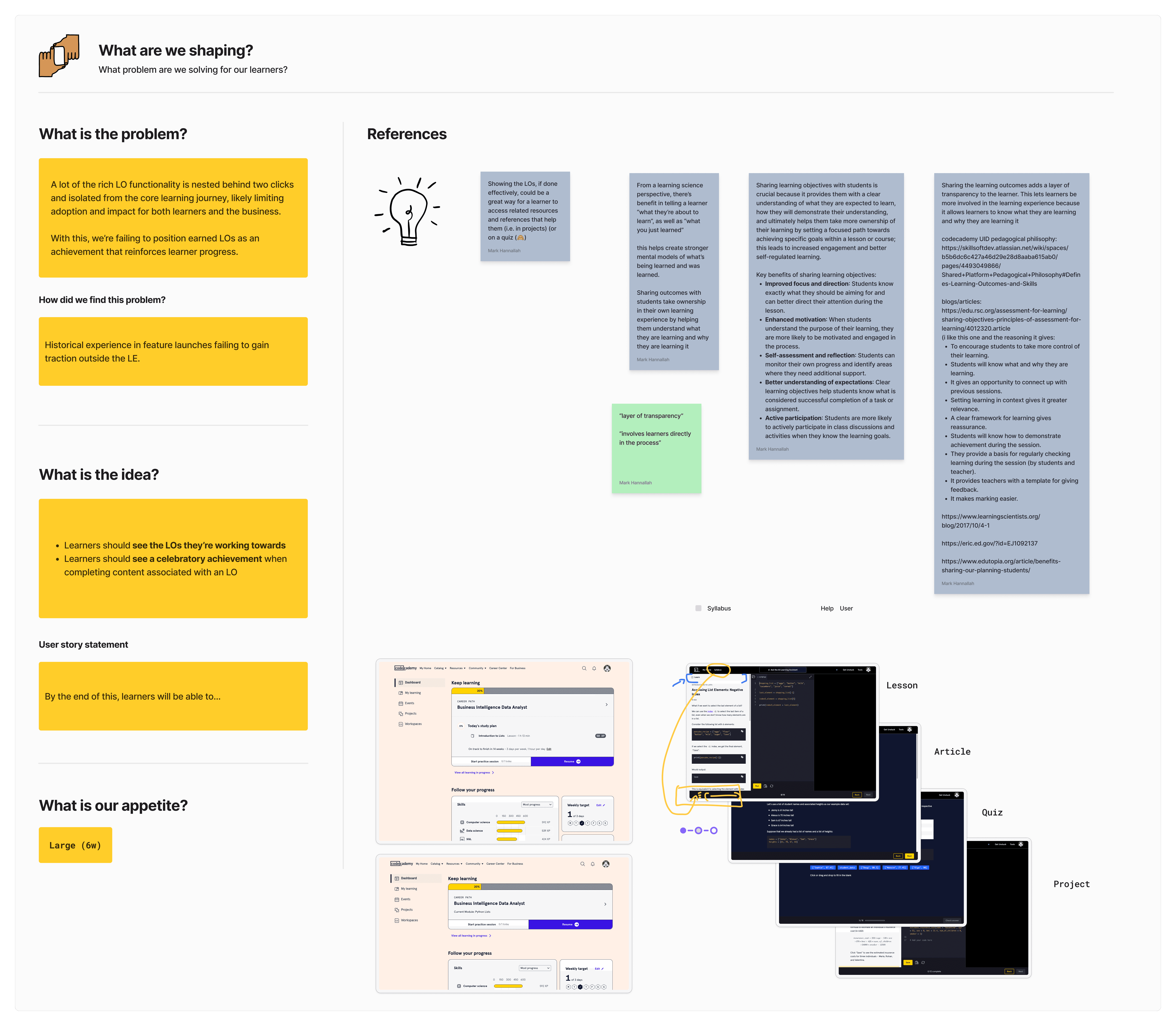
Task: Click the user avatar in the Article mockup header
Action: pyautogui.click(x=910, y=729)
